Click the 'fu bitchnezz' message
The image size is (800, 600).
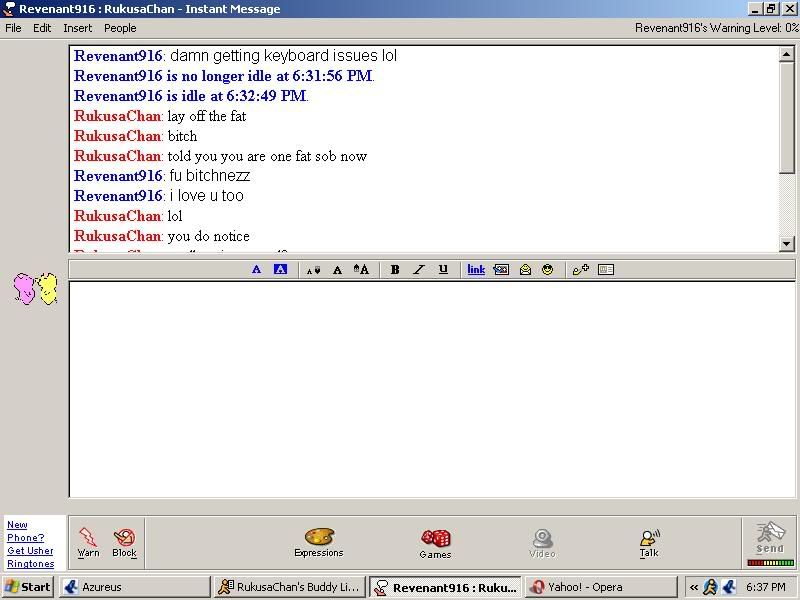point(210,176)
